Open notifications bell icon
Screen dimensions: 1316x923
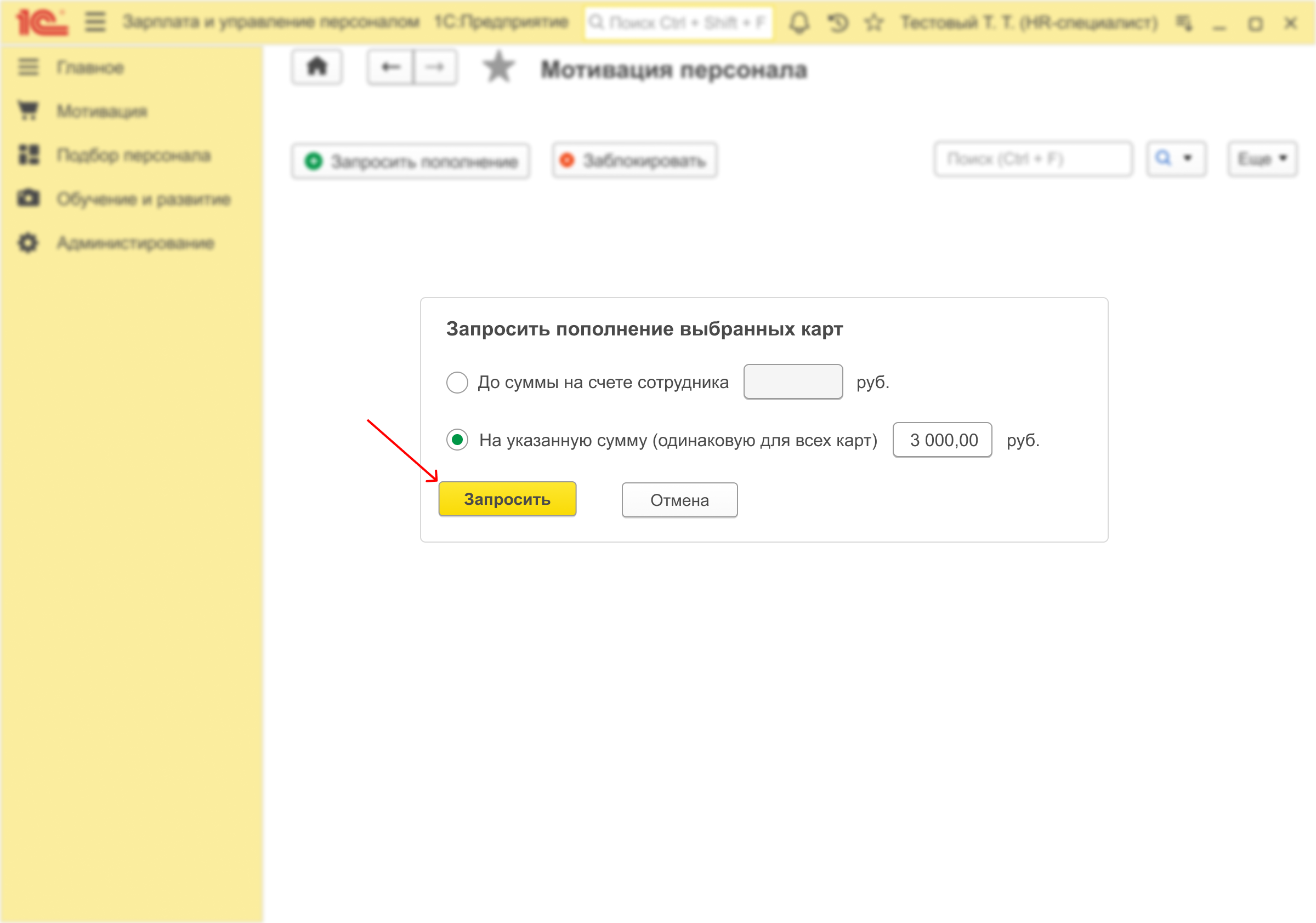click(x=799, y=23)
